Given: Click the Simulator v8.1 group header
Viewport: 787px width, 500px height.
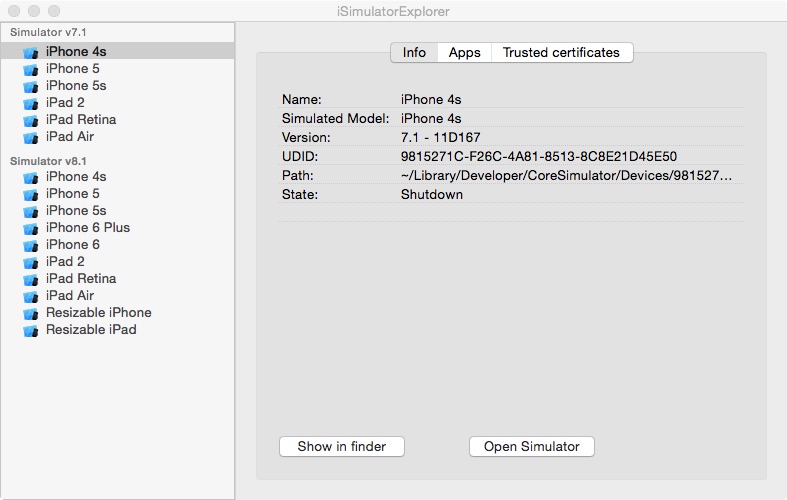Looking at the screenshot, I should click(48, 161).
